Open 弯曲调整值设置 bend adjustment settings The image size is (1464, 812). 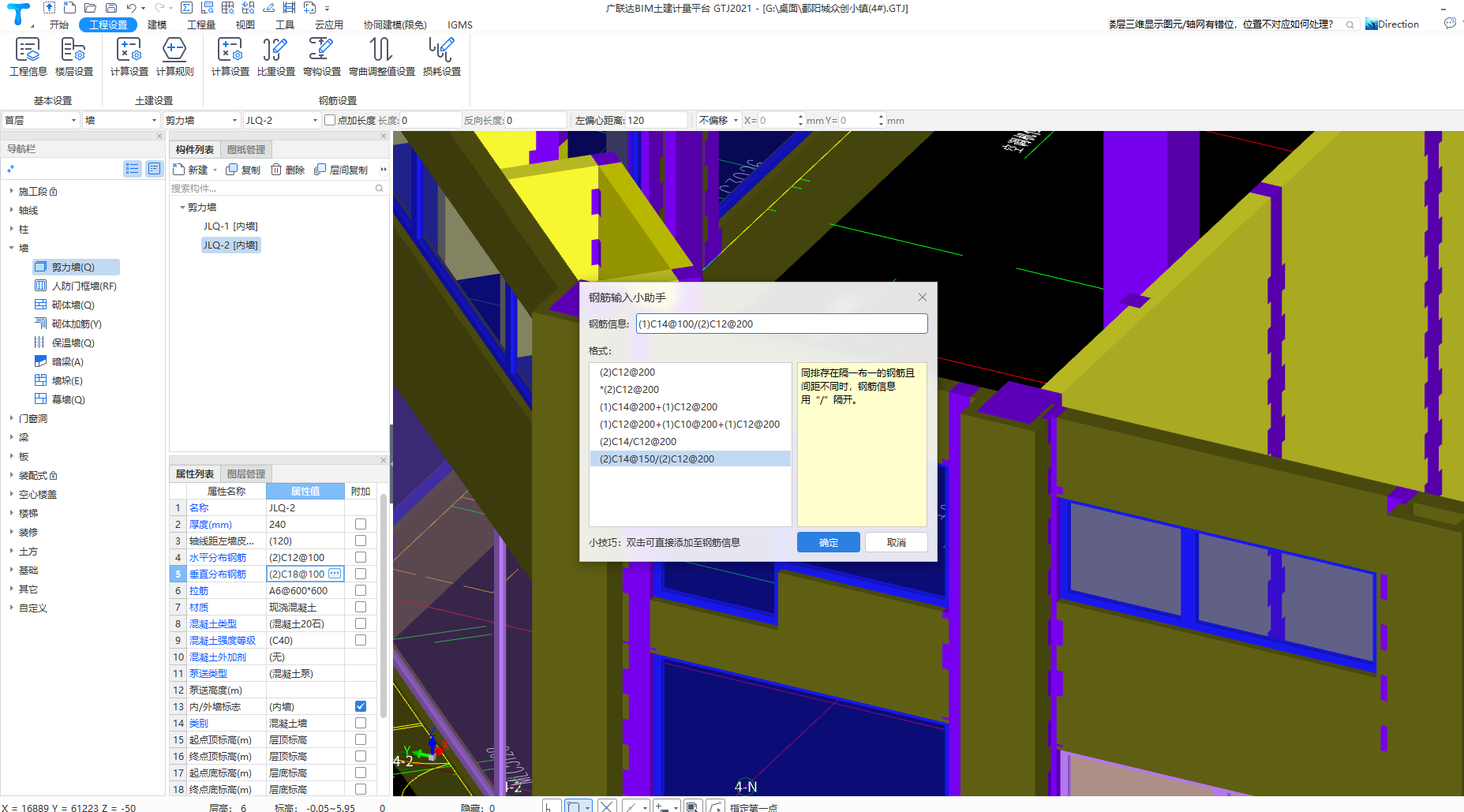[381, 57]
